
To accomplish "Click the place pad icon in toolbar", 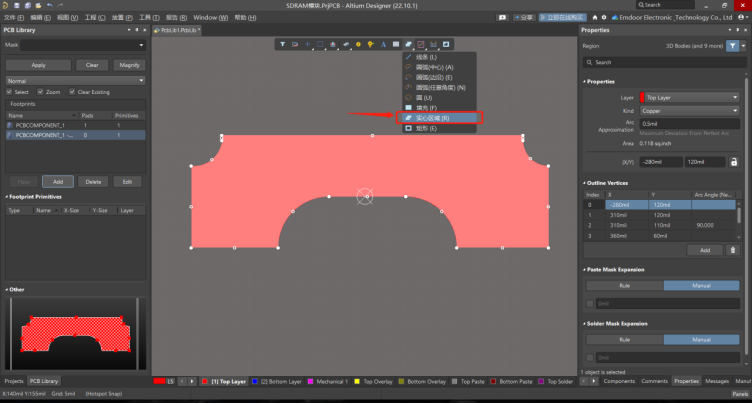I will pos(358,44).
